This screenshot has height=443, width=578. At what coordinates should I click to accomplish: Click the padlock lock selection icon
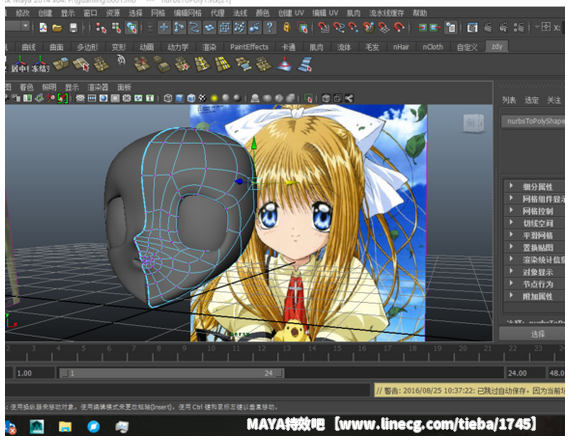coord(286,28)
